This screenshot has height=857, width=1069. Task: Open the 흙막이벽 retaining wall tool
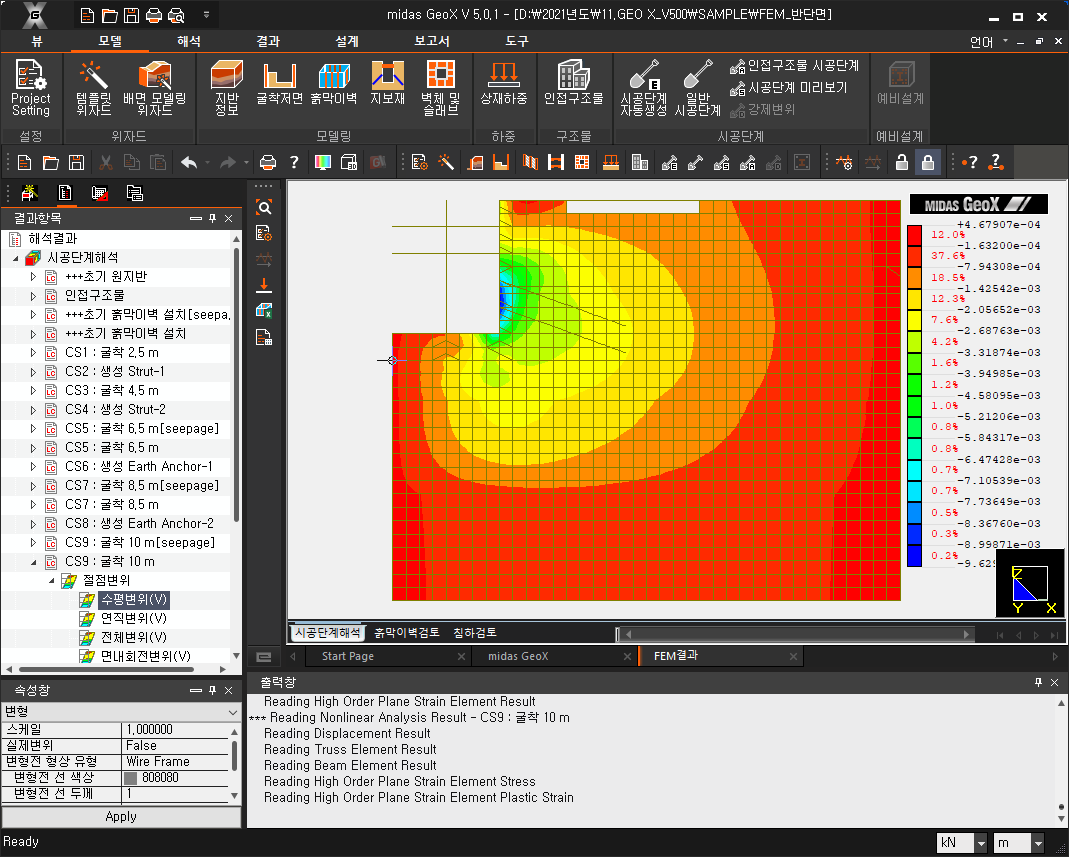[x=333, y=88]
